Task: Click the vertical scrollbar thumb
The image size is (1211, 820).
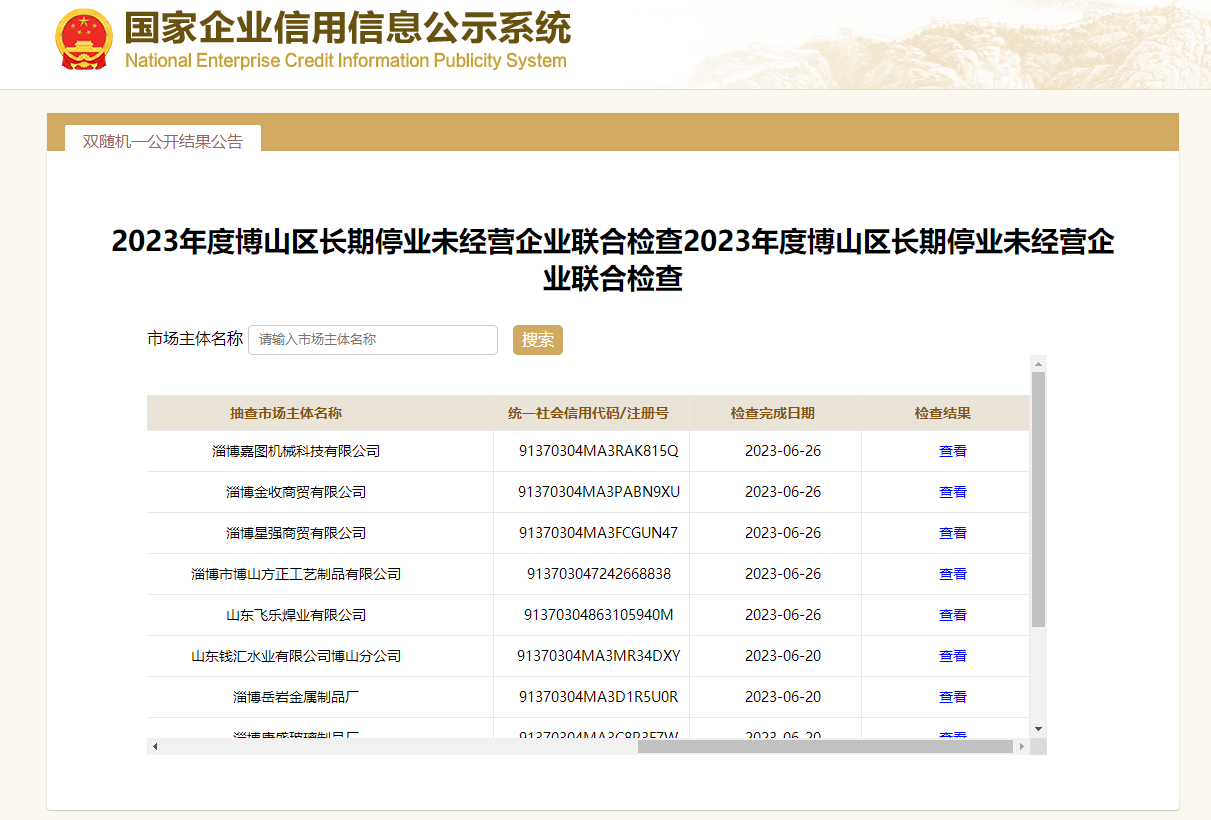Action: click(1038, 500)
